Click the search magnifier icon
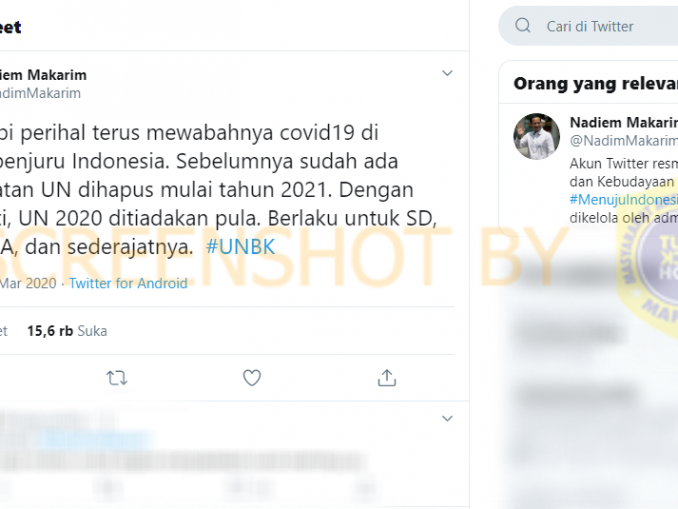The image size is (678, 509). click(x=523, y=26)
